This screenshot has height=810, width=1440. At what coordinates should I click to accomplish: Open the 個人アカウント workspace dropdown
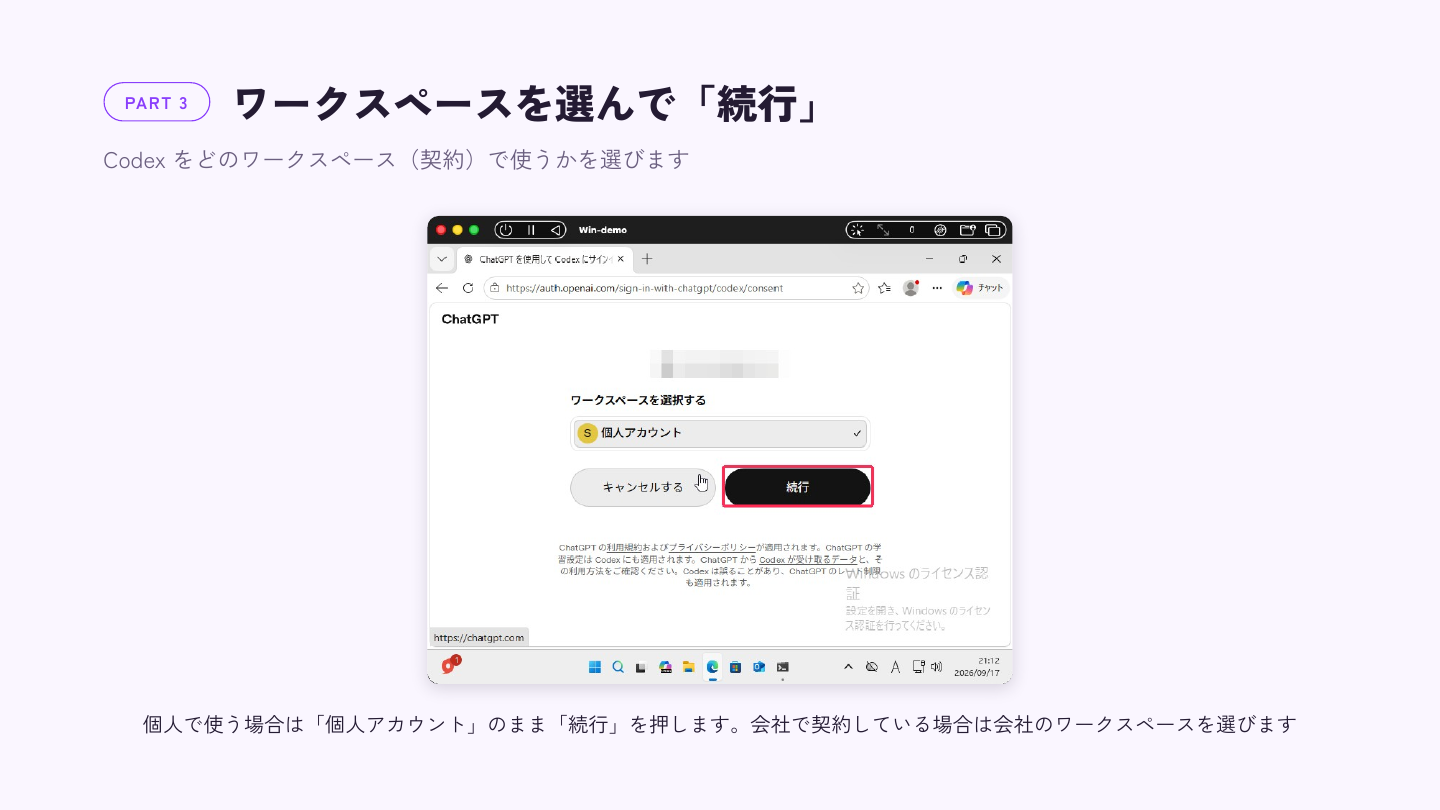(x=720, y=433)
